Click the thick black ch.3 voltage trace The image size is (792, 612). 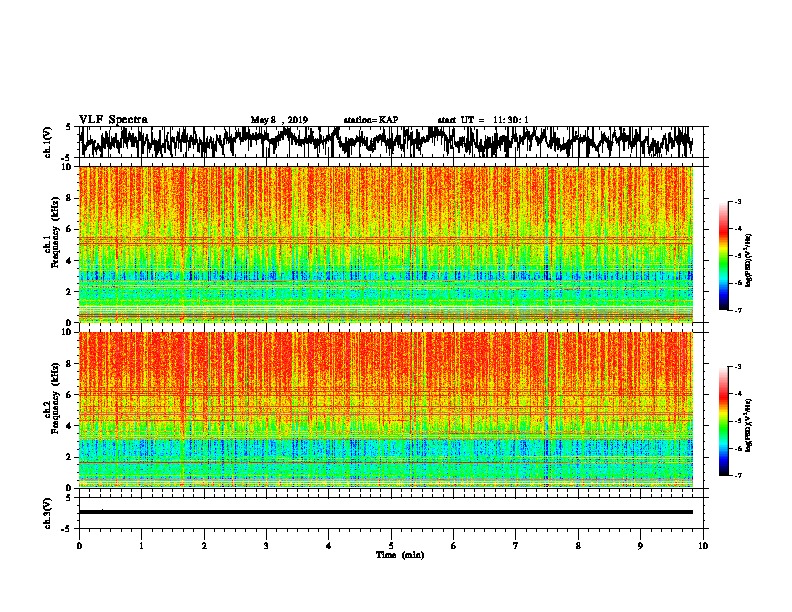click(386, 512)
